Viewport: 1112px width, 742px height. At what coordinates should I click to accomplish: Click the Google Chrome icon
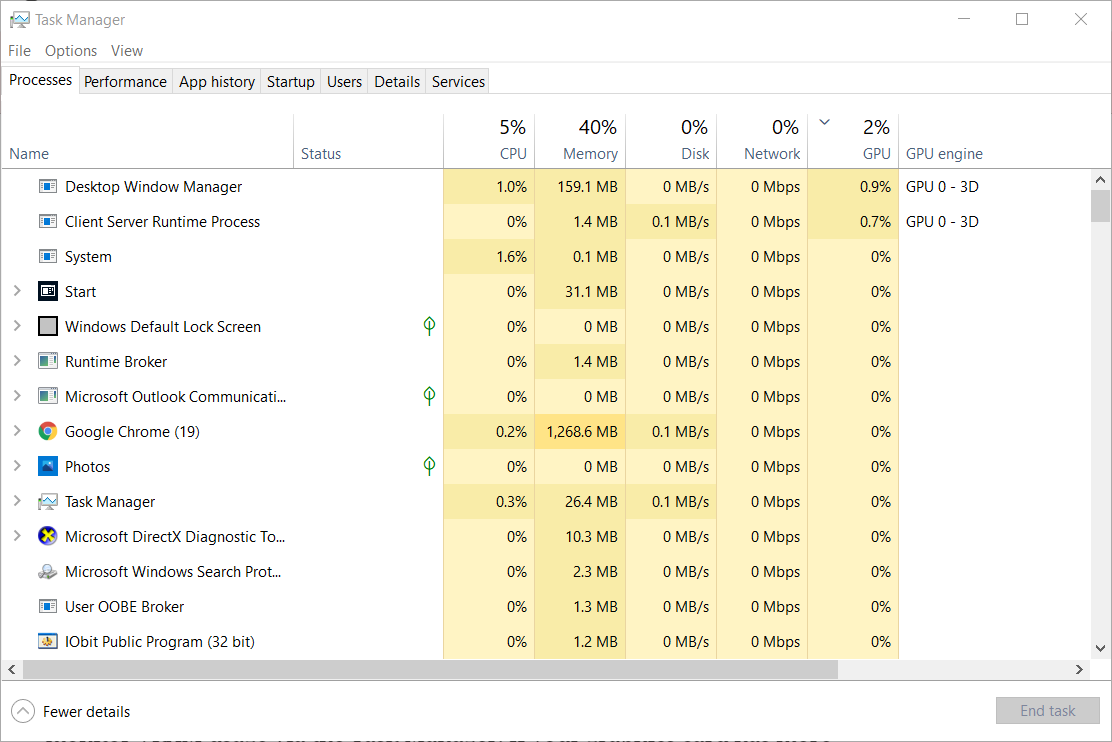pos(48,431)
